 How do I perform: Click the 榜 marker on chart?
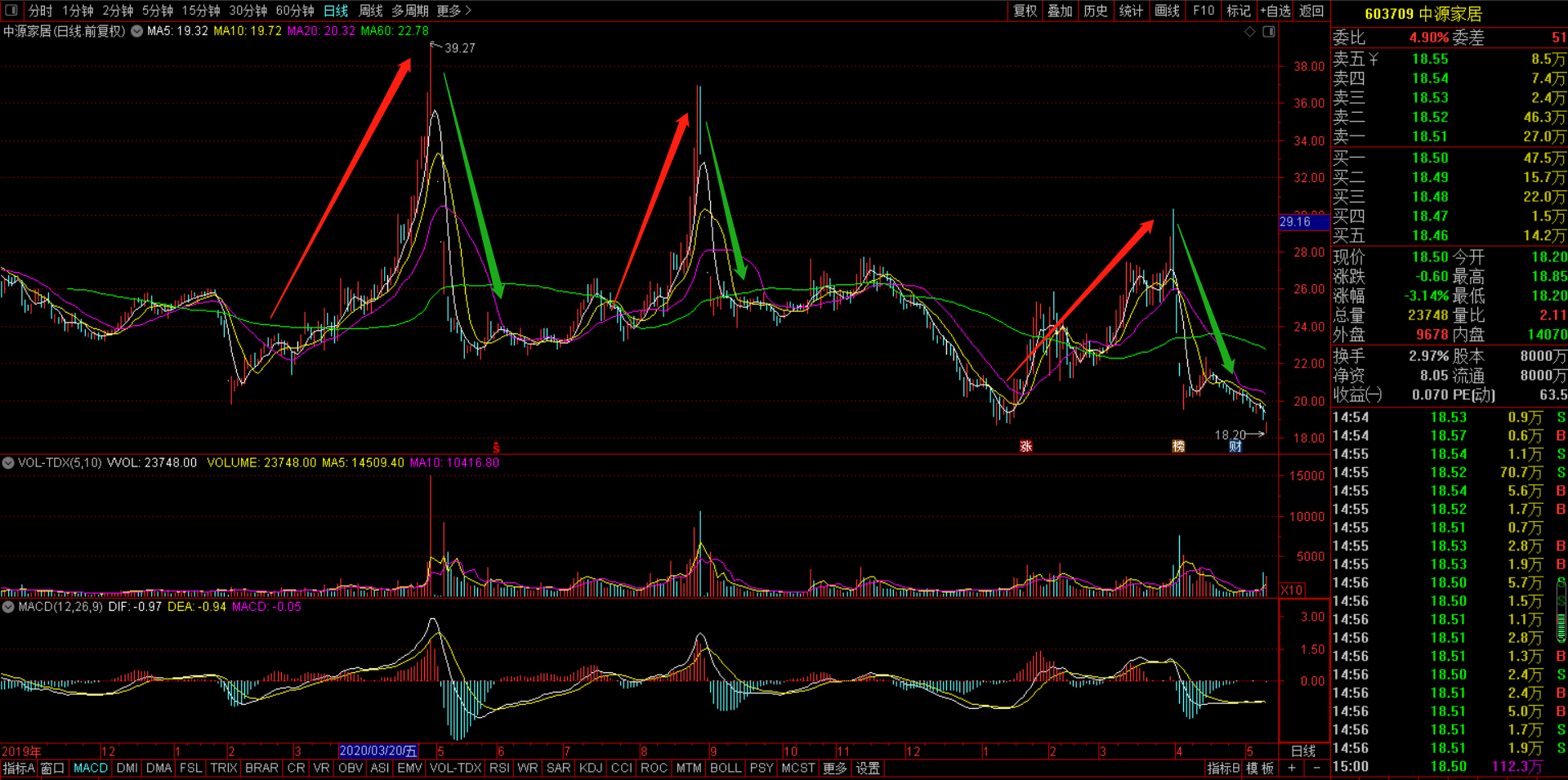click(1178, 446)
